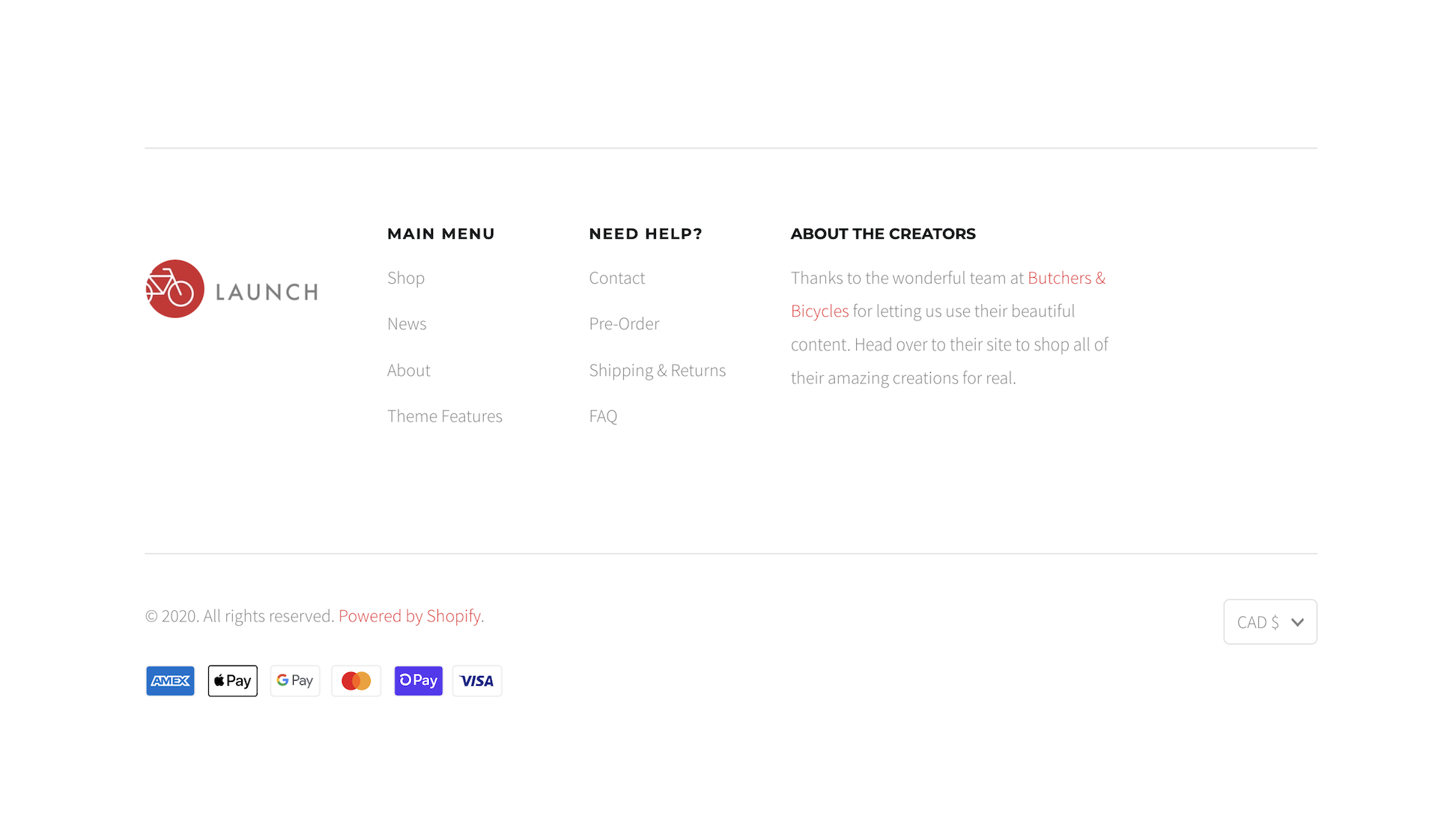Screen dimensions: 1450x840
Task: Expand the country currency options
Action: pos(1269,621)
